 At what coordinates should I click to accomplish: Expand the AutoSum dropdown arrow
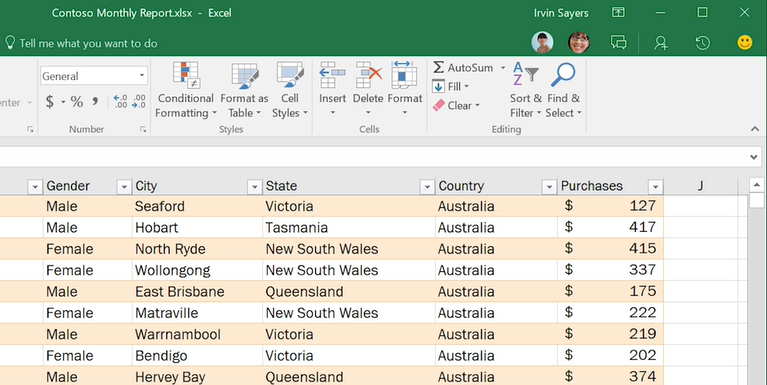(502, 68)
